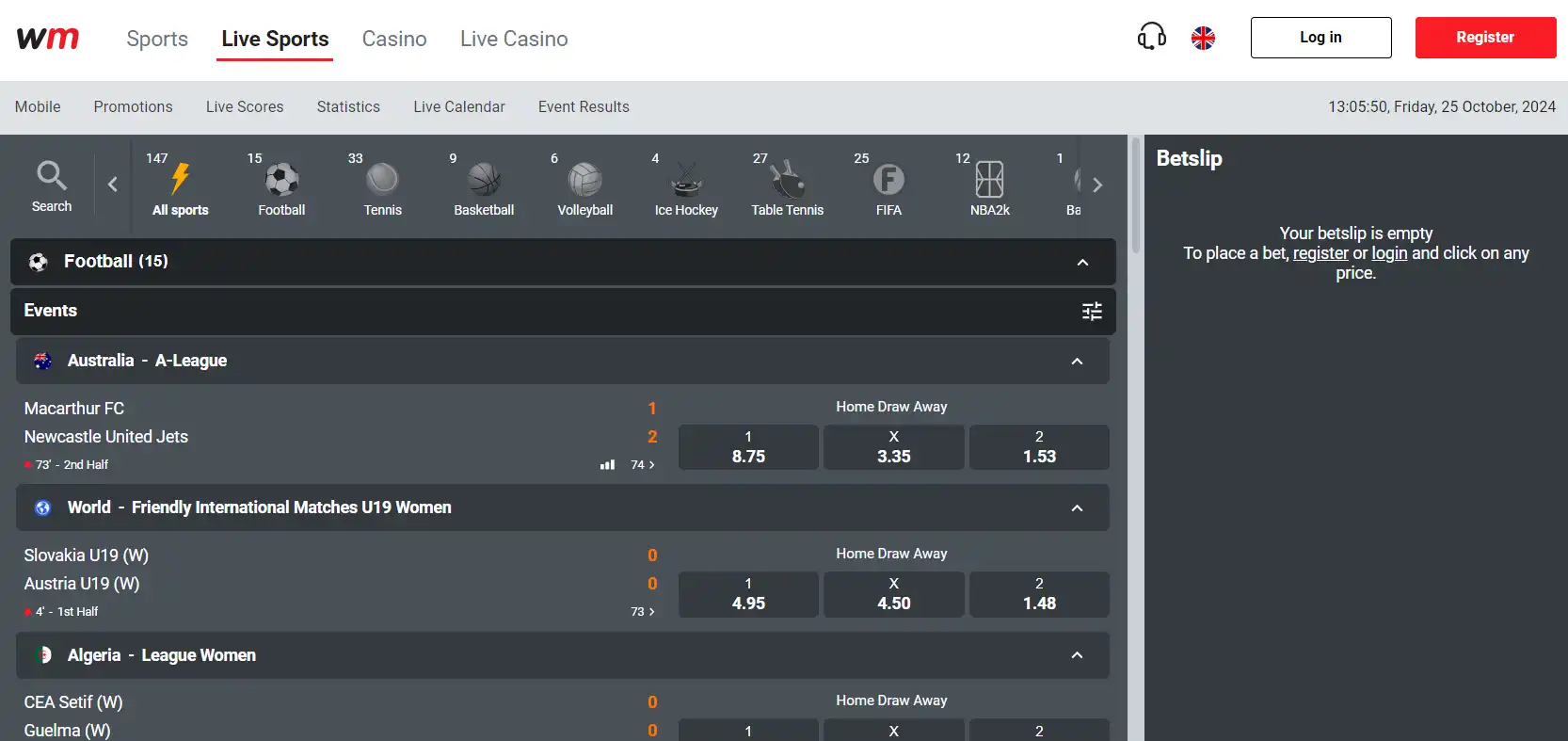Viewport: 1568px width, 741px height.
Task: Click the Register button
Action: click(x=1485, y=38)
